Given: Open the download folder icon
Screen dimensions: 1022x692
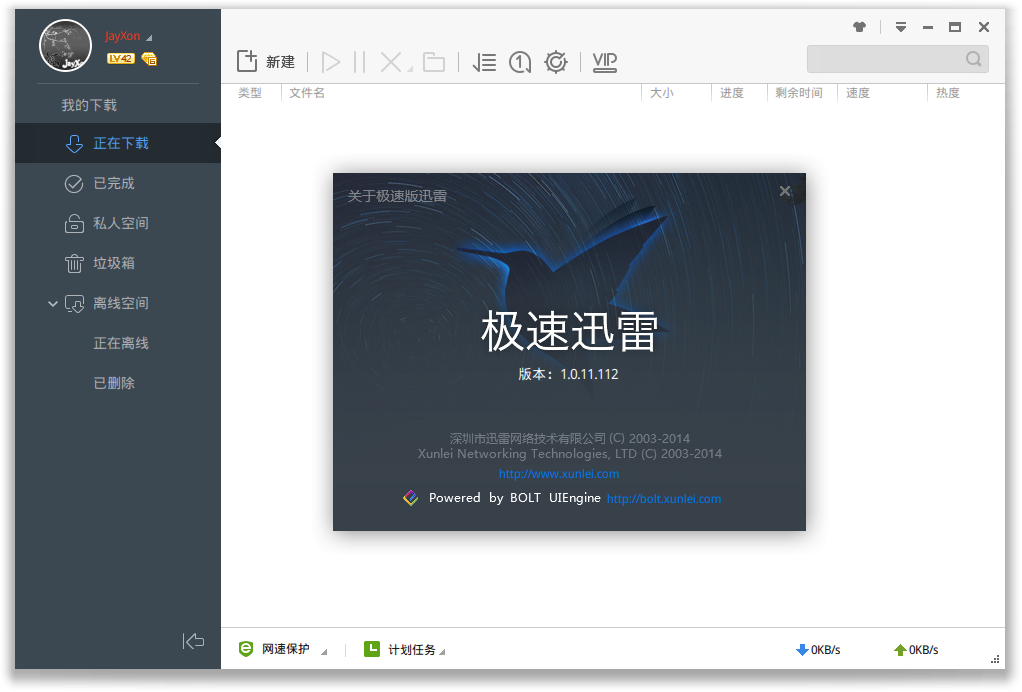Looking at the screenshot, I should [434, 63].
